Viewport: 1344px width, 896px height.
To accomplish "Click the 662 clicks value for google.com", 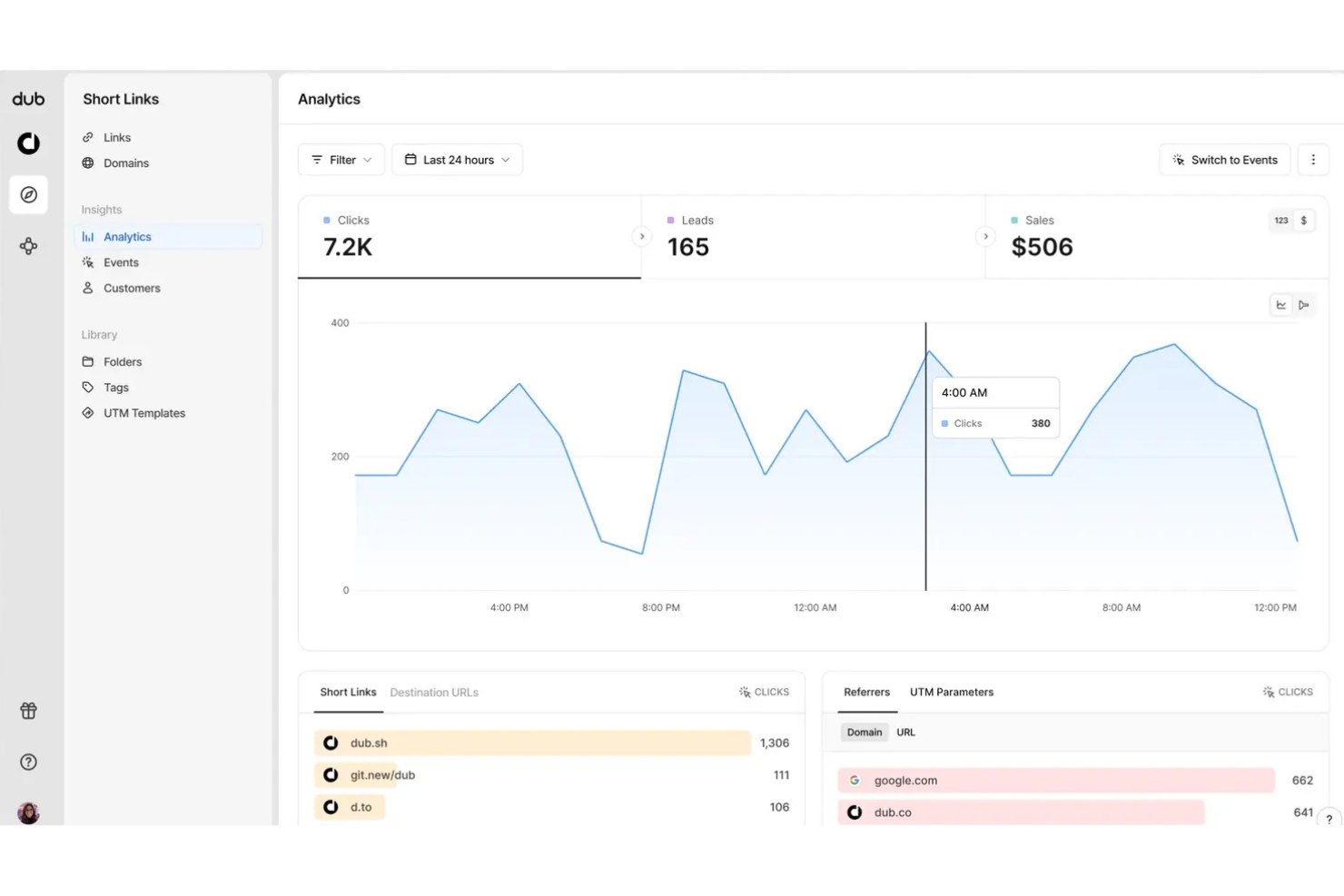I will 1302,781.
